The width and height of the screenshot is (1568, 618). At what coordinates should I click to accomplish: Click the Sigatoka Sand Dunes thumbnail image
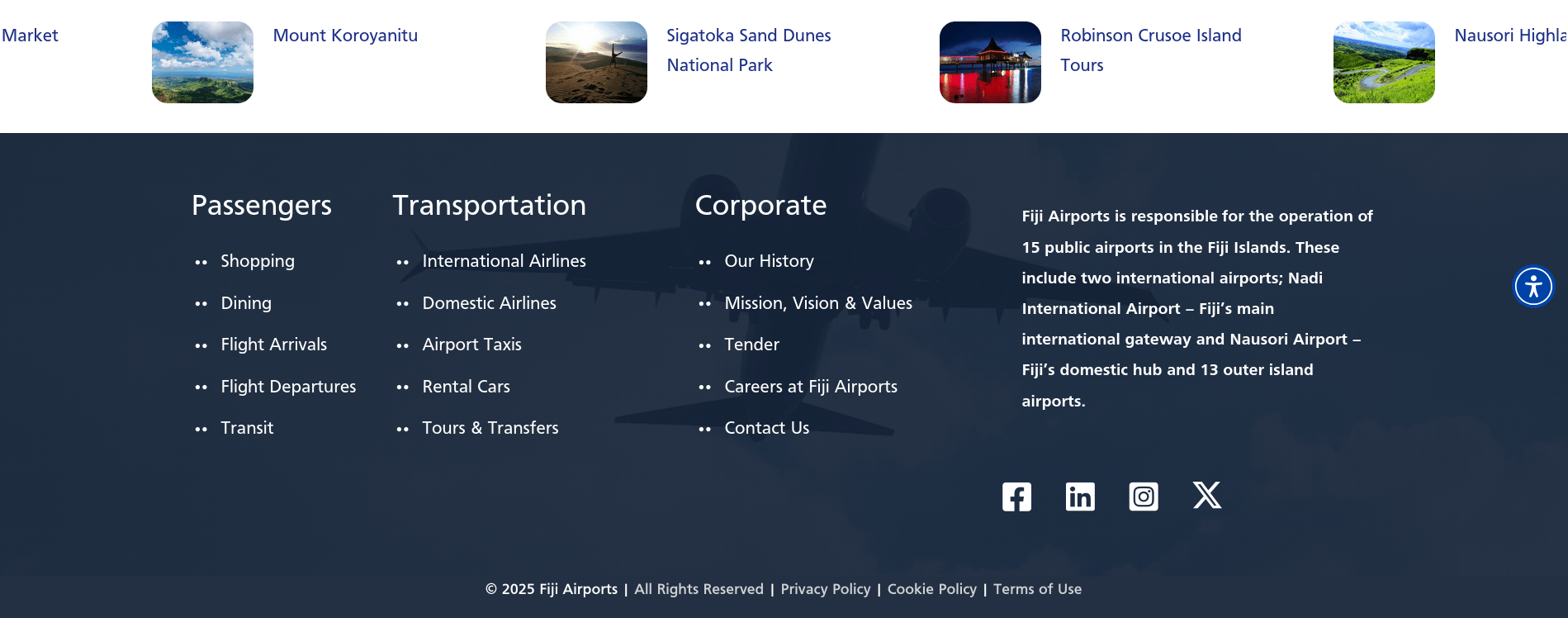tap(596, 63)
